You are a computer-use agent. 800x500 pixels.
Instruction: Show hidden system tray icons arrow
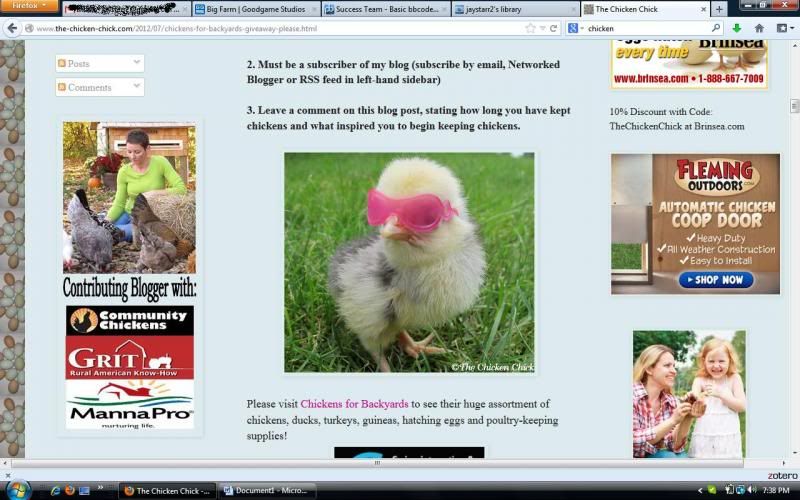(x=700, y=491)
